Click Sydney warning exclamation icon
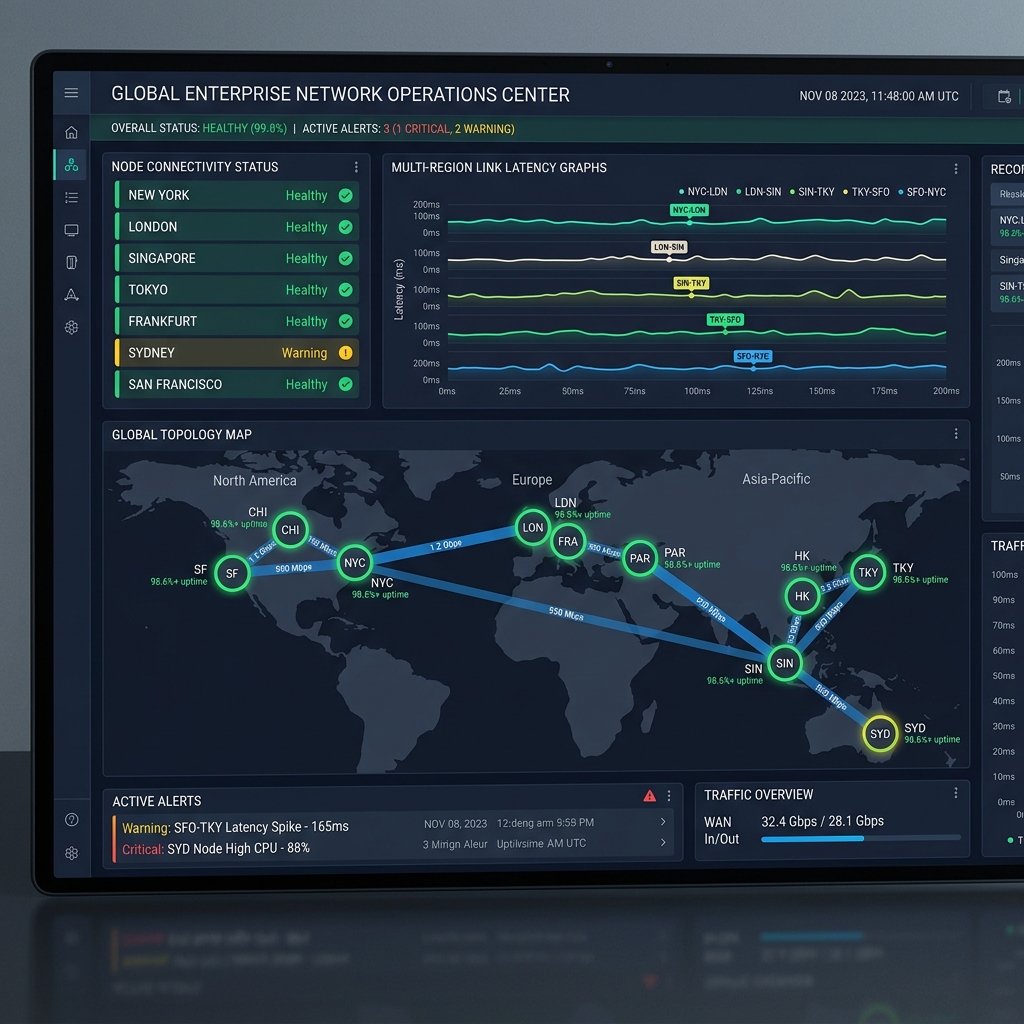The image size is (1024, 1024). coord(345,353)
